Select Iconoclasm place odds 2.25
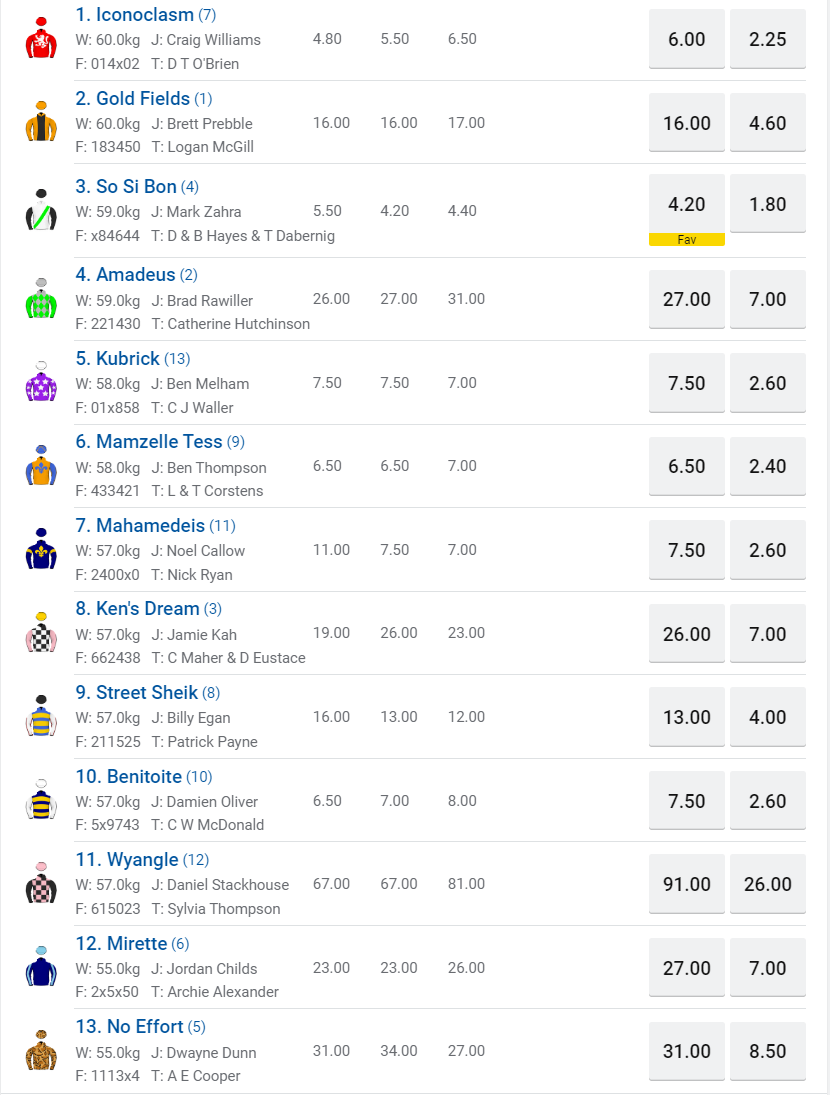 [x=768, y=39]
